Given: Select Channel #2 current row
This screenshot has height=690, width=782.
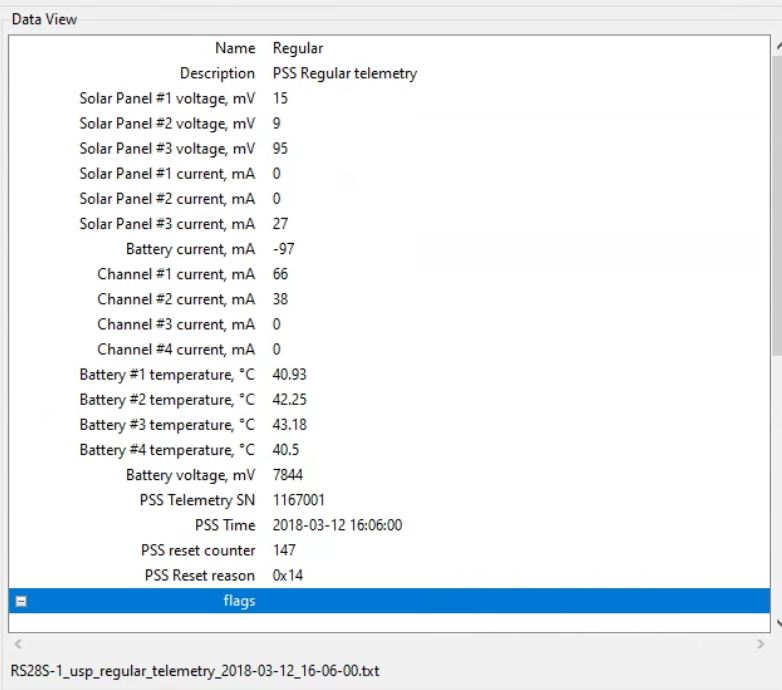Looking at the screenshot, I should 176,299.
